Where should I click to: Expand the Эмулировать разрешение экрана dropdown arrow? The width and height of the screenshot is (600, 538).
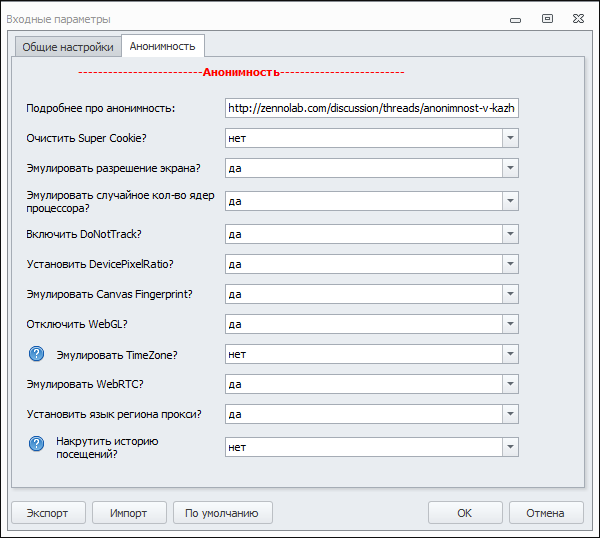(510, 168)
